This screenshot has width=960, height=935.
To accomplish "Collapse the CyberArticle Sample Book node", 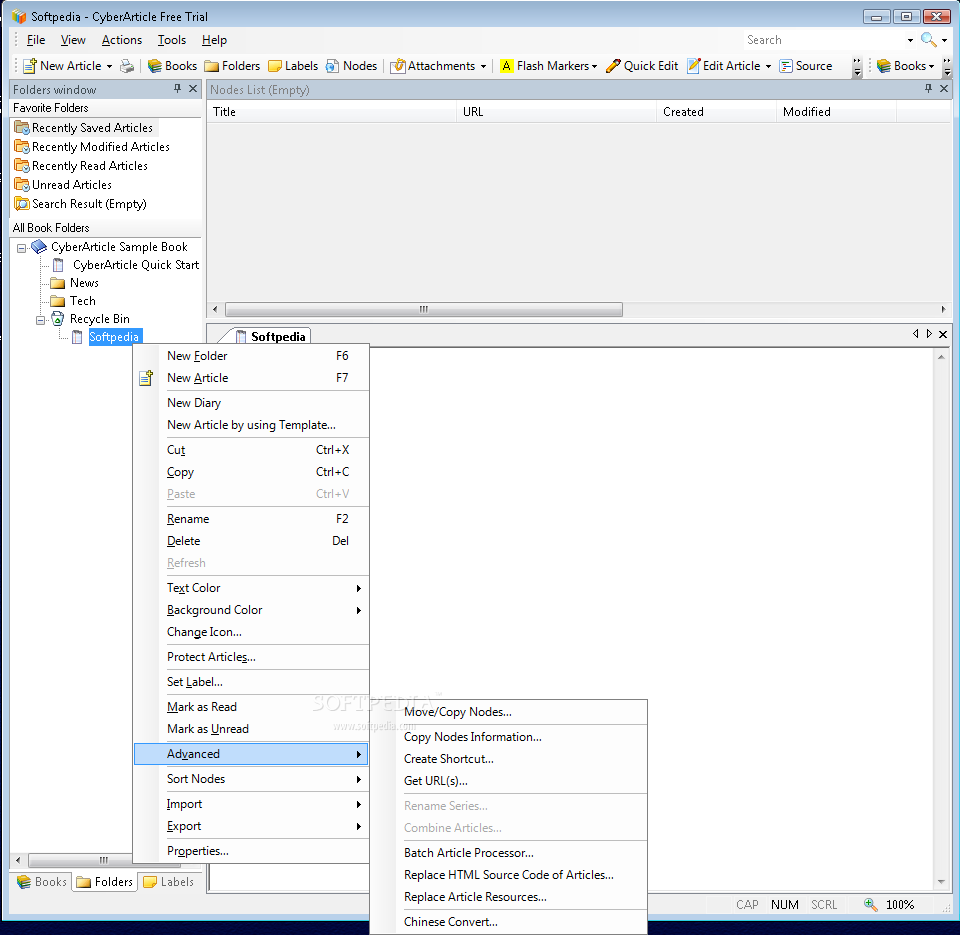I will 21,248.
